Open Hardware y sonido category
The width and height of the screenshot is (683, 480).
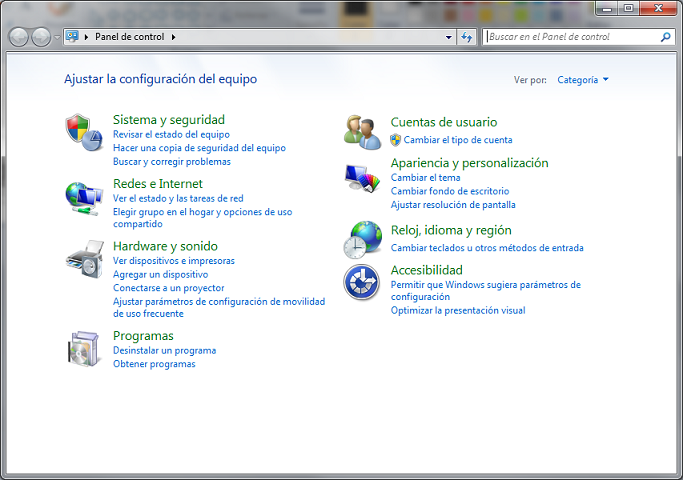166,246
